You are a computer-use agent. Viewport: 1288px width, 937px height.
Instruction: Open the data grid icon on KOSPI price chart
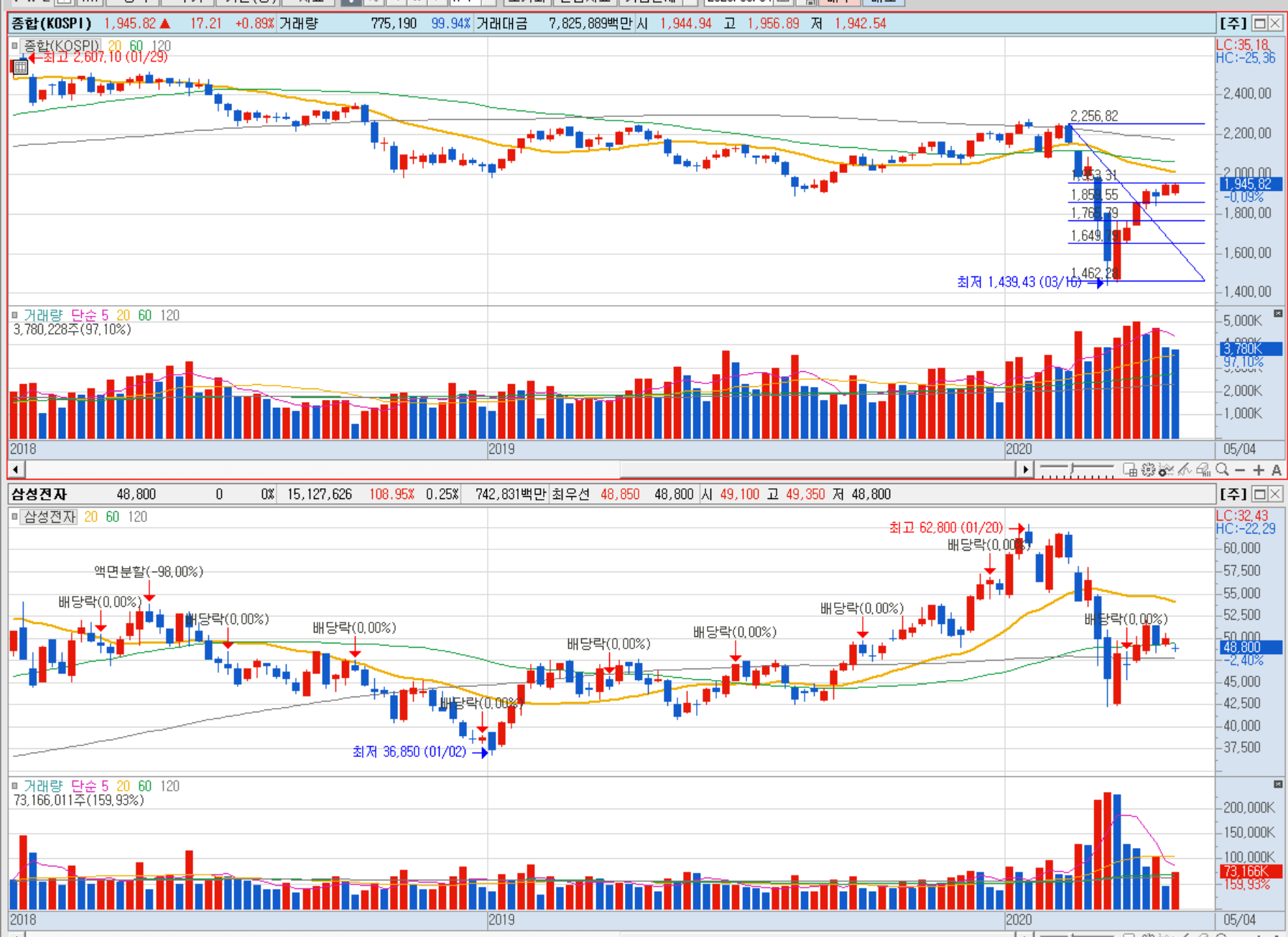click(20, 67)
